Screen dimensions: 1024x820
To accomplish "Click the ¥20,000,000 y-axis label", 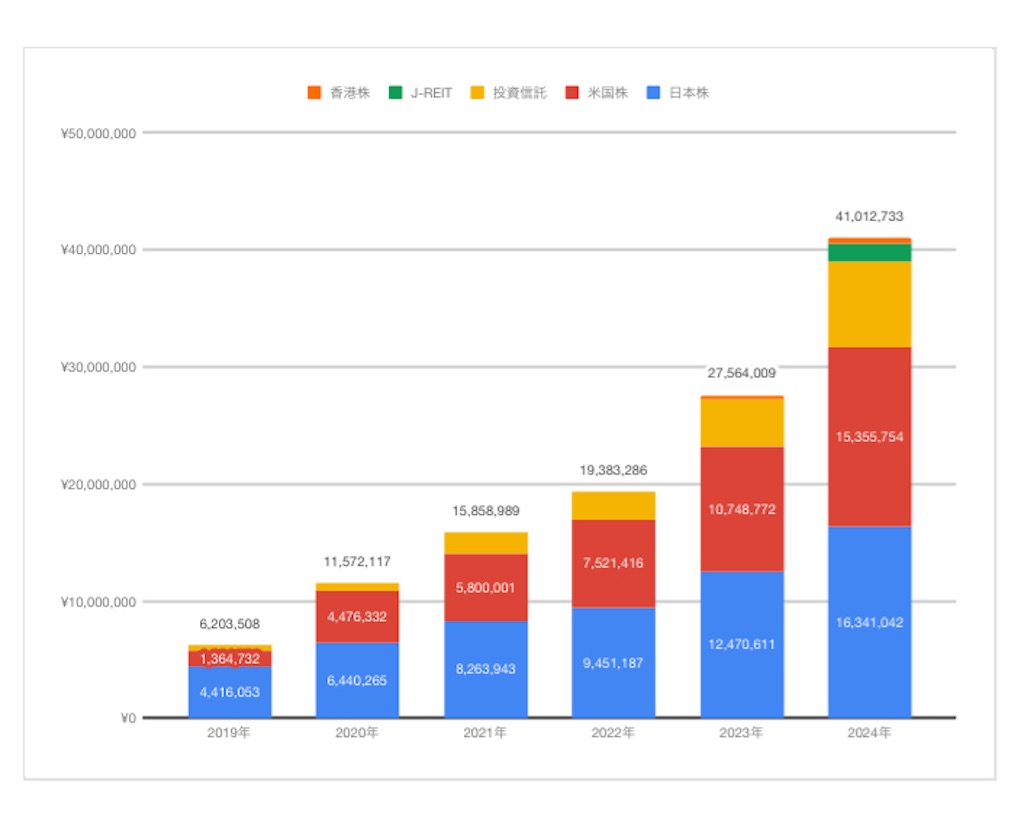I will [x=98, y=484].
